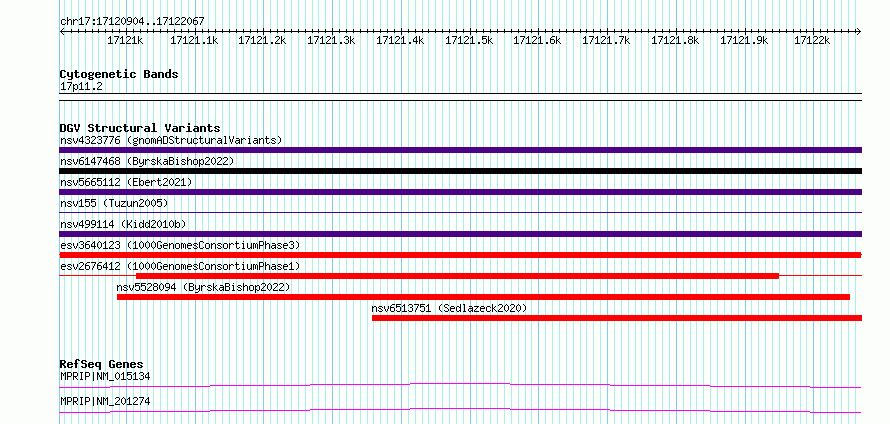Click the magenta transcript line for MPRIP|NM_201274

click(x=460, y=410)
